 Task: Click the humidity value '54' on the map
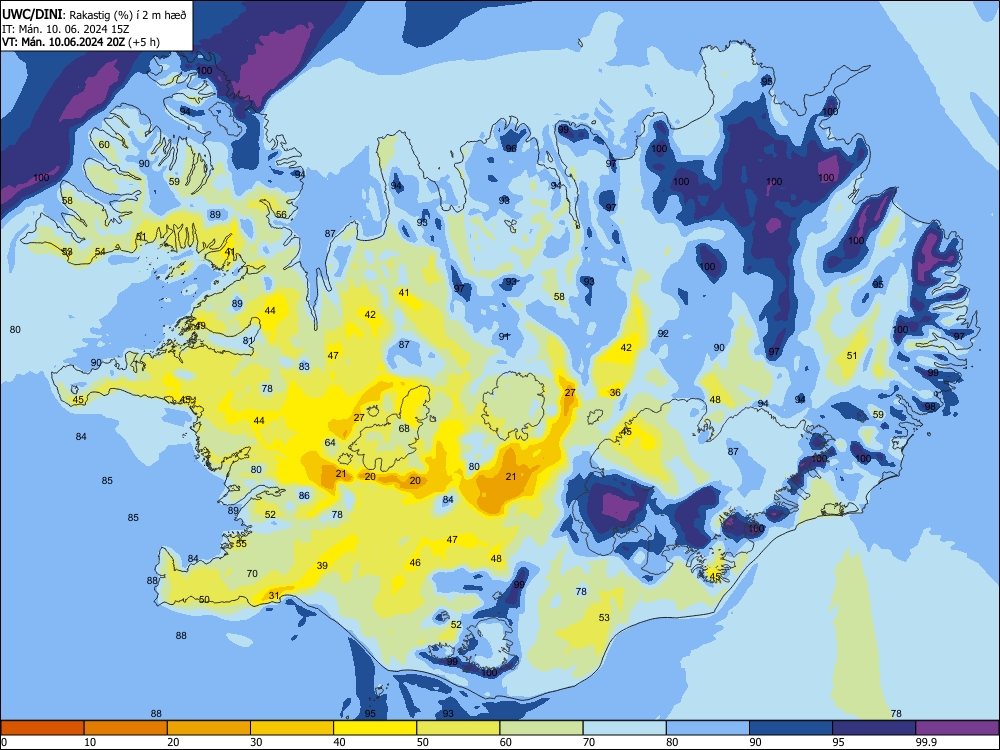[100, 251]
